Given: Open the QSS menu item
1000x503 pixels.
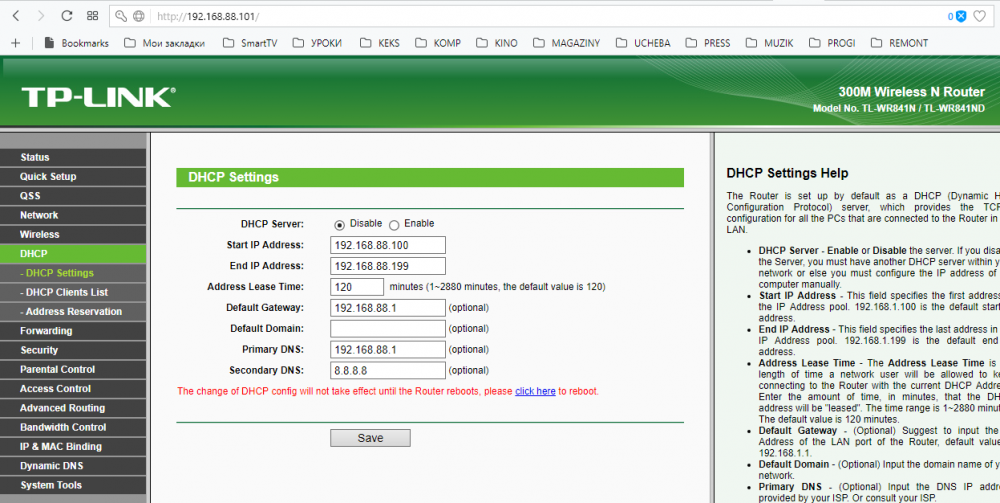Looking at the screenshot, I should [x=73, y=196].
